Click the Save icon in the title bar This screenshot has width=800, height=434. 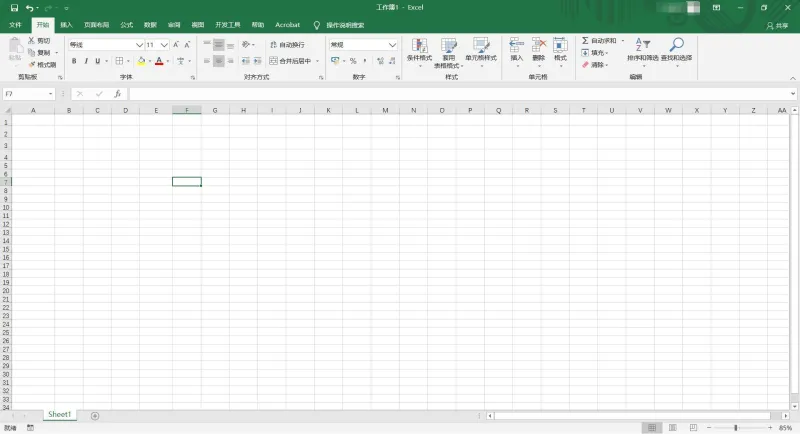(14, 8)
